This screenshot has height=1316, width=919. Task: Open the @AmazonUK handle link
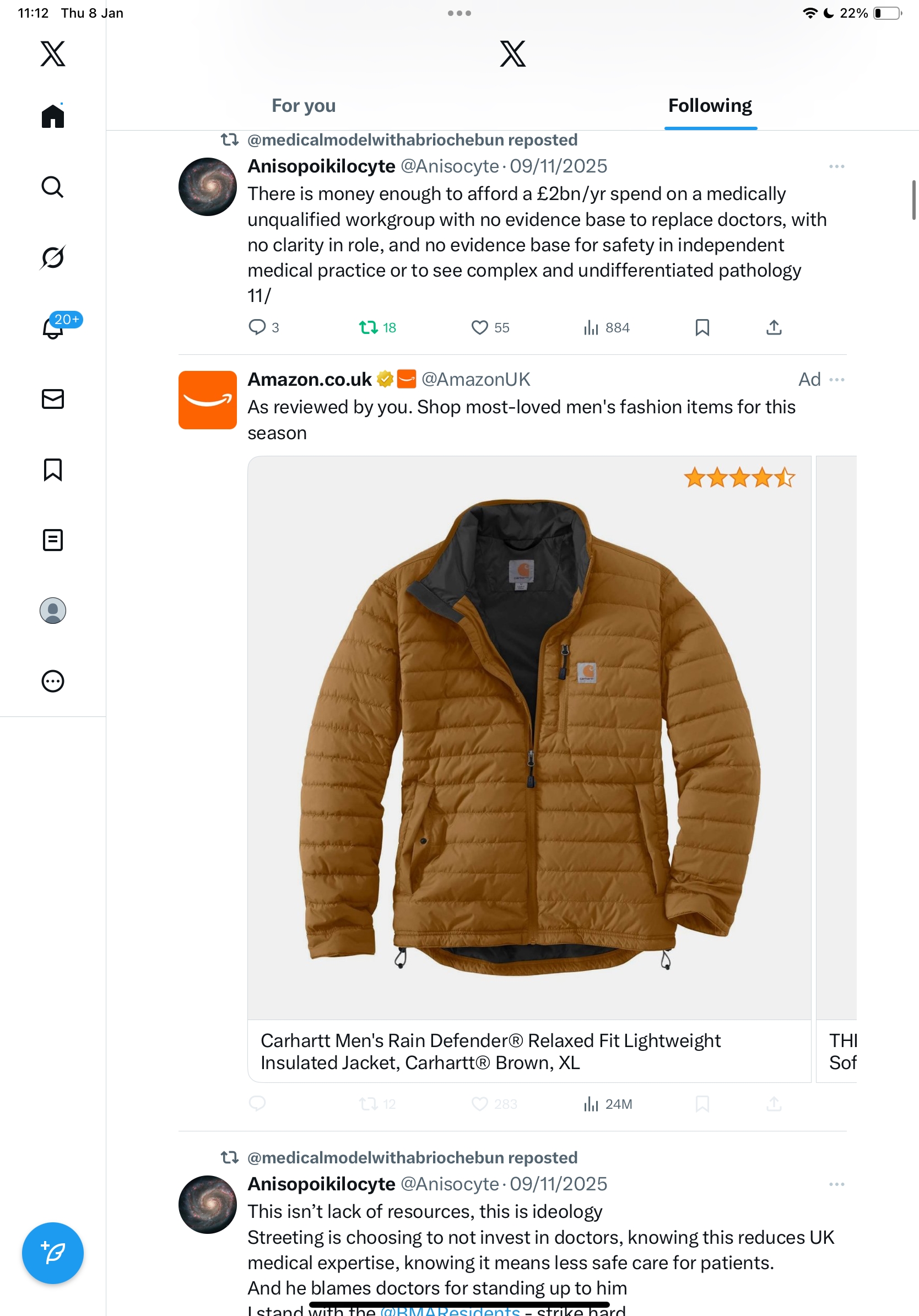tap(475, 380)
